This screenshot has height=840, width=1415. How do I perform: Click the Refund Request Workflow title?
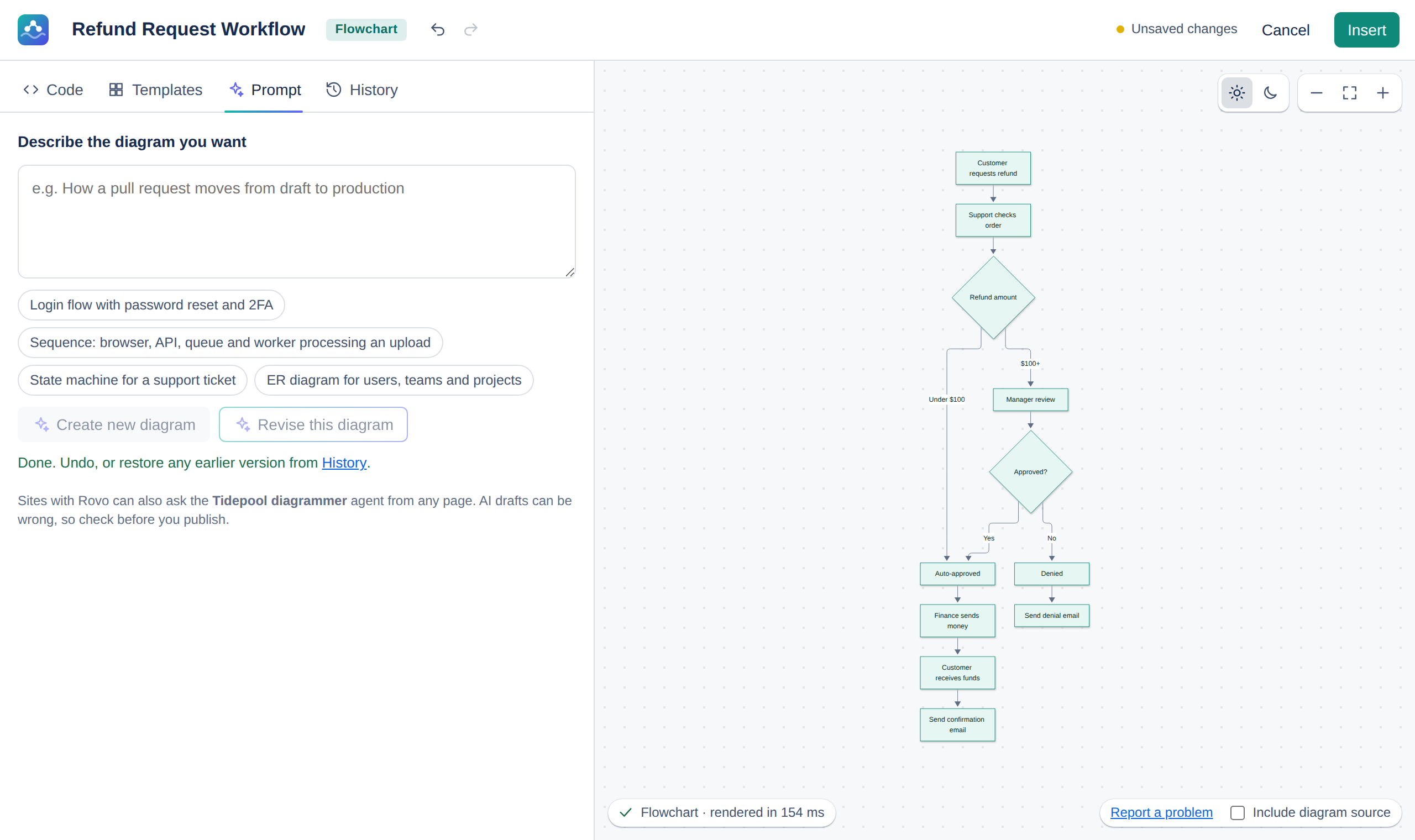188,29
